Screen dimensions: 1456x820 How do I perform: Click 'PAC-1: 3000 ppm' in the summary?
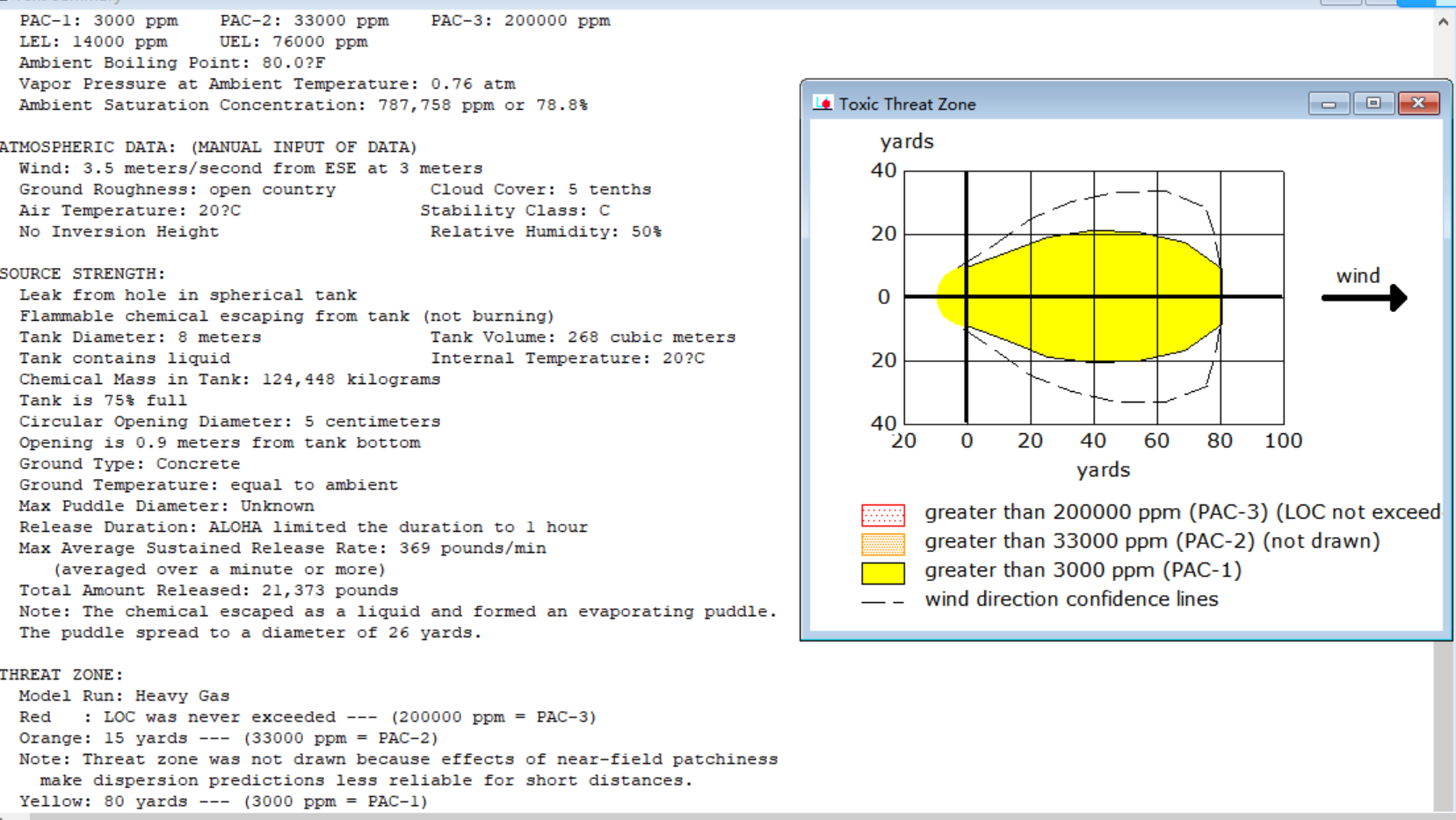(98, 20)
